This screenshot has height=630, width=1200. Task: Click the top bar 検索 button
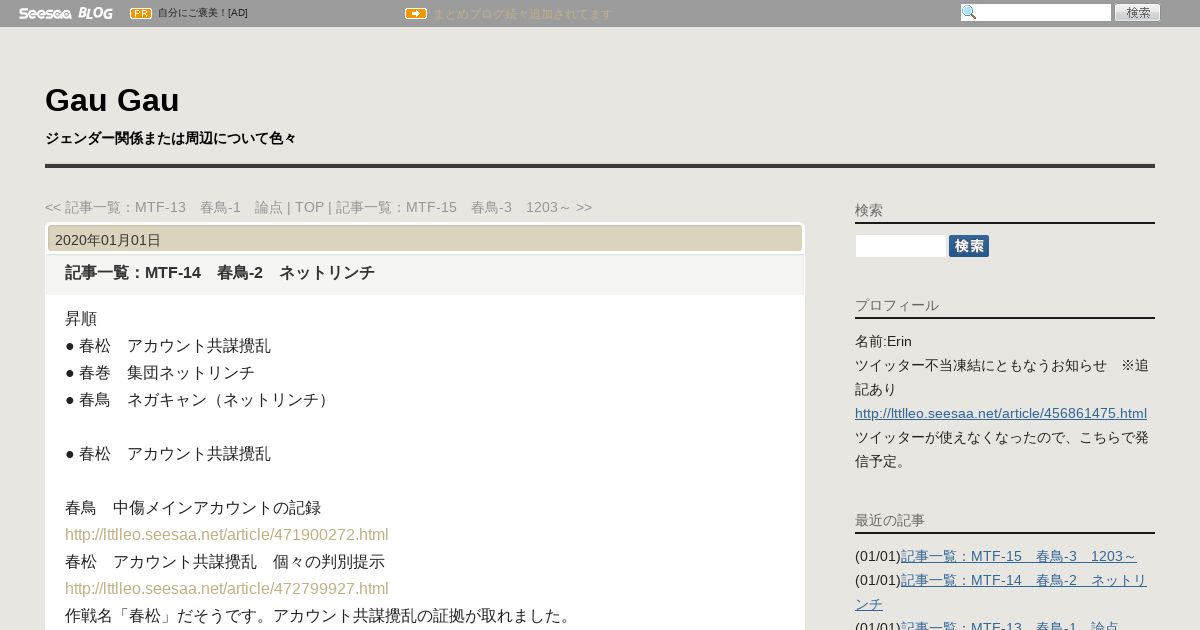pyautogui.click(x=1138, y=13)
